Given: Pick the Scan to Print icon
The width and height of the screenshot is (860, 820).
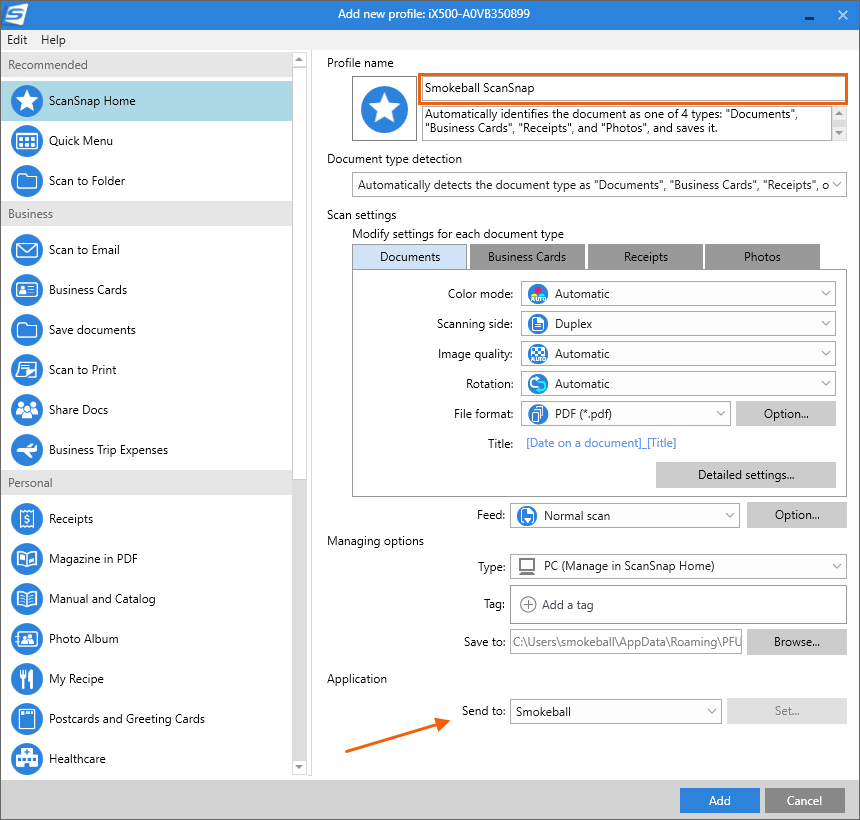Looking at the screenshot, I should coord(26,370).
